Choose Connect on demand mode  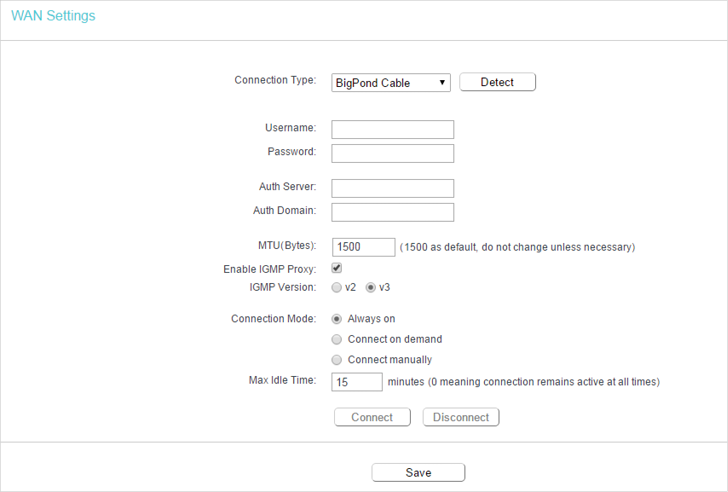[337, 339]
